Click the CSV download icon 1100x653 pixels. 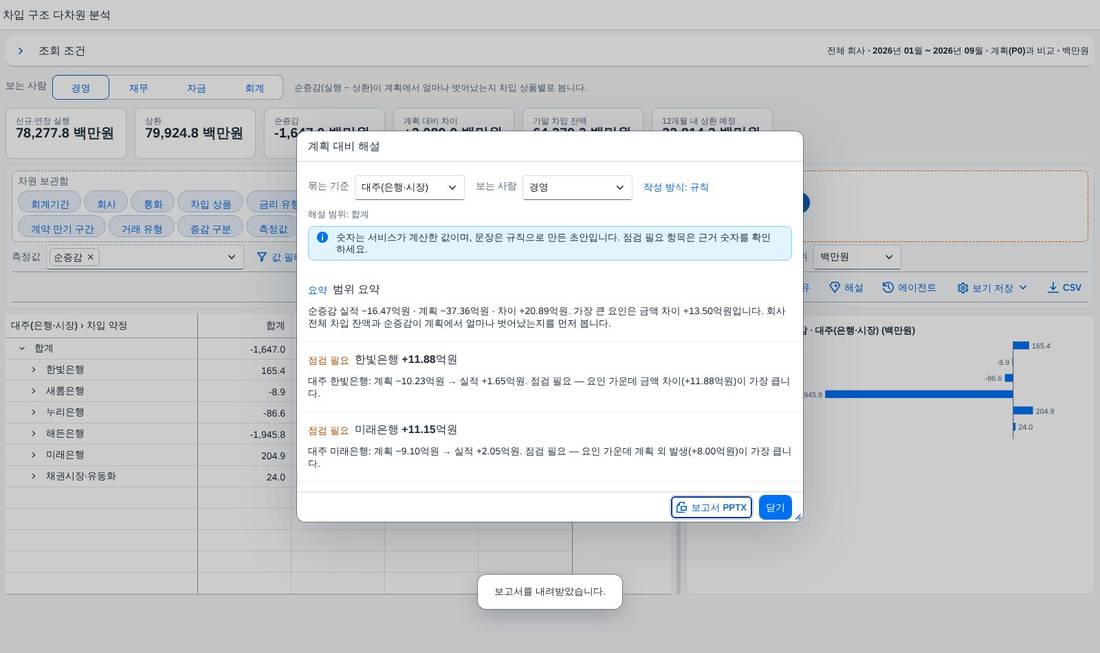[1053, 288]
